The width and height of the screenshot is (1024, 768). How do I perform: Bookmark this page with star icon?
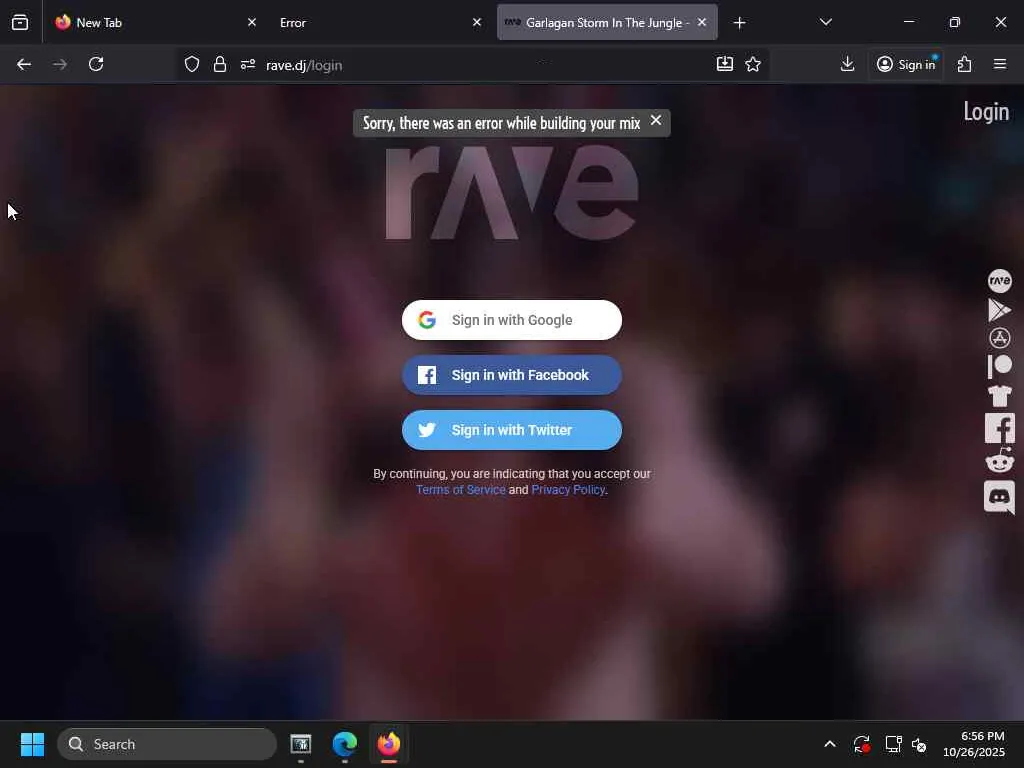click(753, 64)
